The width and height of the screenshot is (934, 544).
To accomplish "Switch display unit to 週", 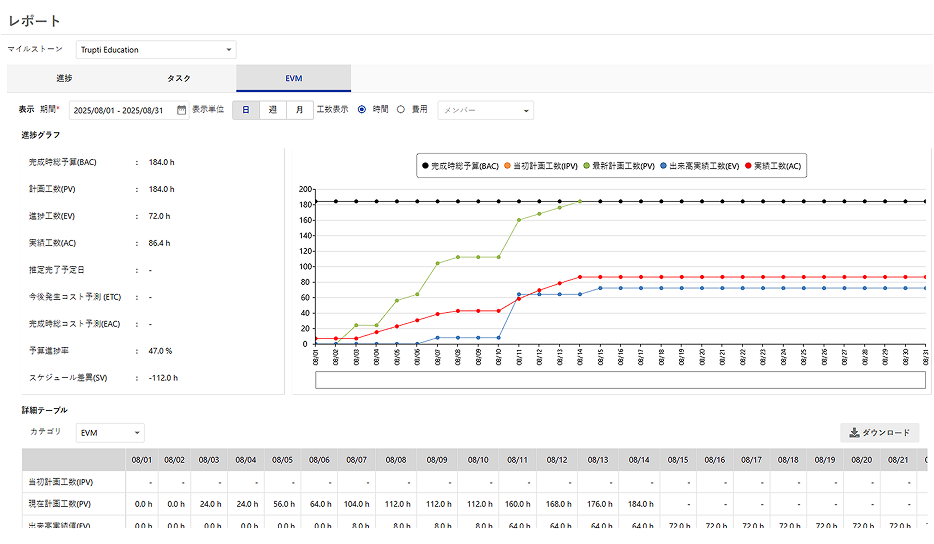I will click(272, 110).
